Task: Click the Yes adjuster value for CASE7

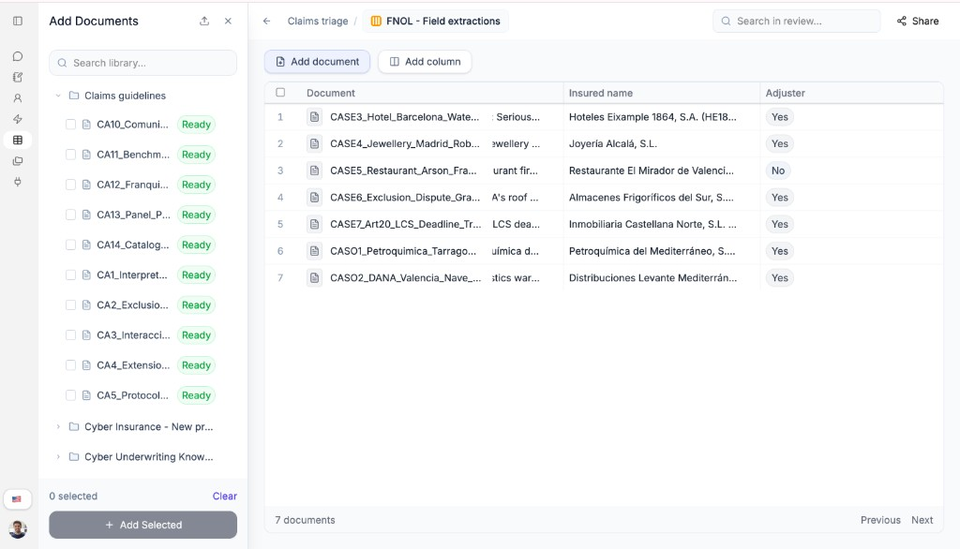Action: point(779,224)
